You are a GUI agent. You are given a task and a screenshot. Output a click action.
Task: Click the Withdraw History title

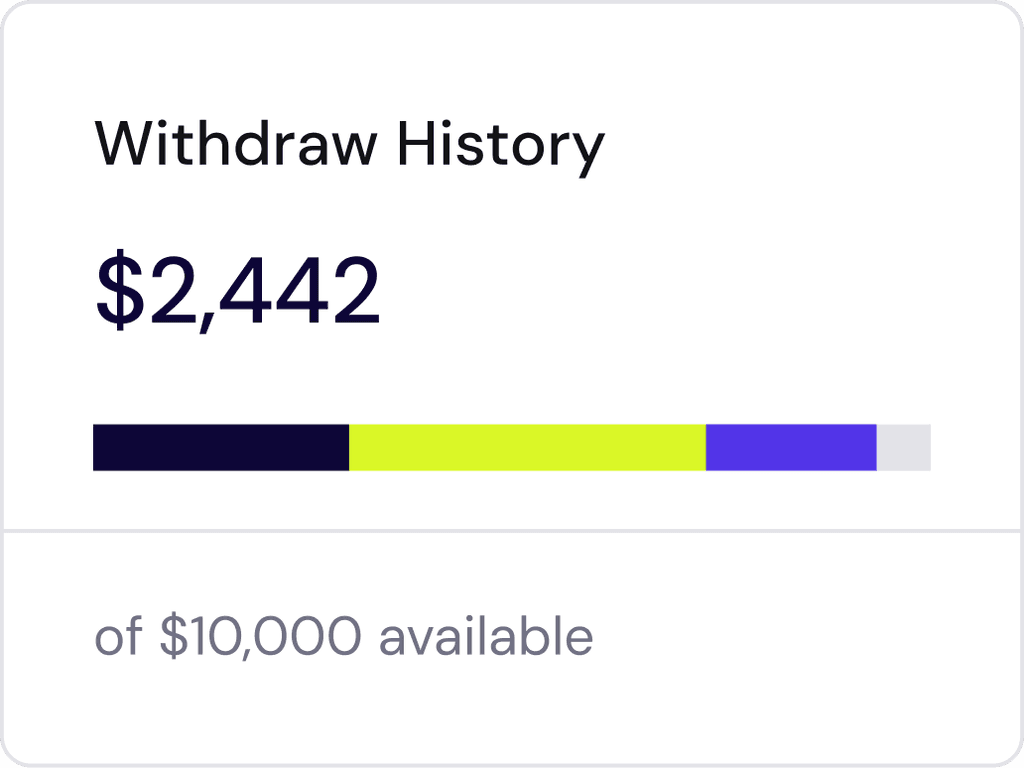point(348,145)
